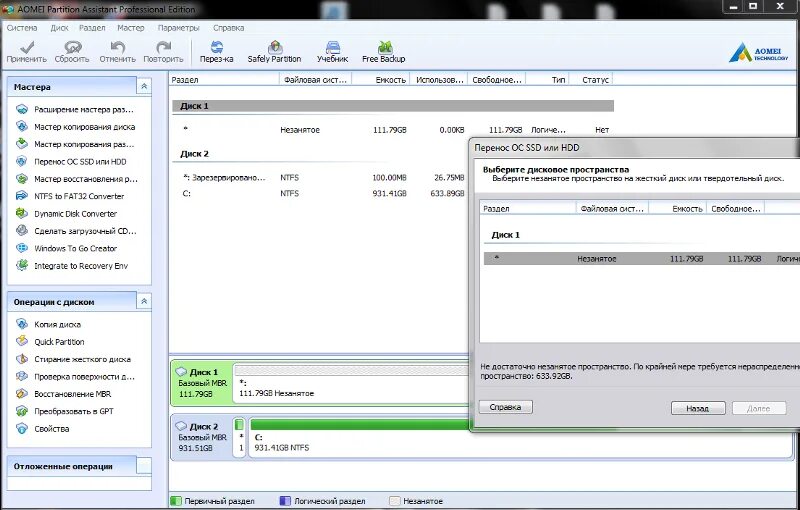Click the disabled Далее button
Viewport: 800px width, 510px height.
759,408
